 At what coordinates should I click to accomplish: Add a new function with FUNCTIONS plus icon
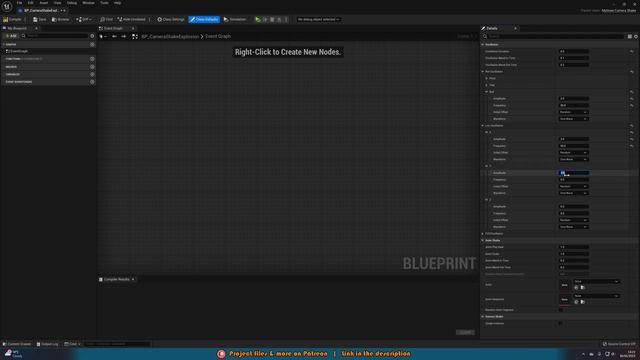pyautogui.click(x=92, y=59)
